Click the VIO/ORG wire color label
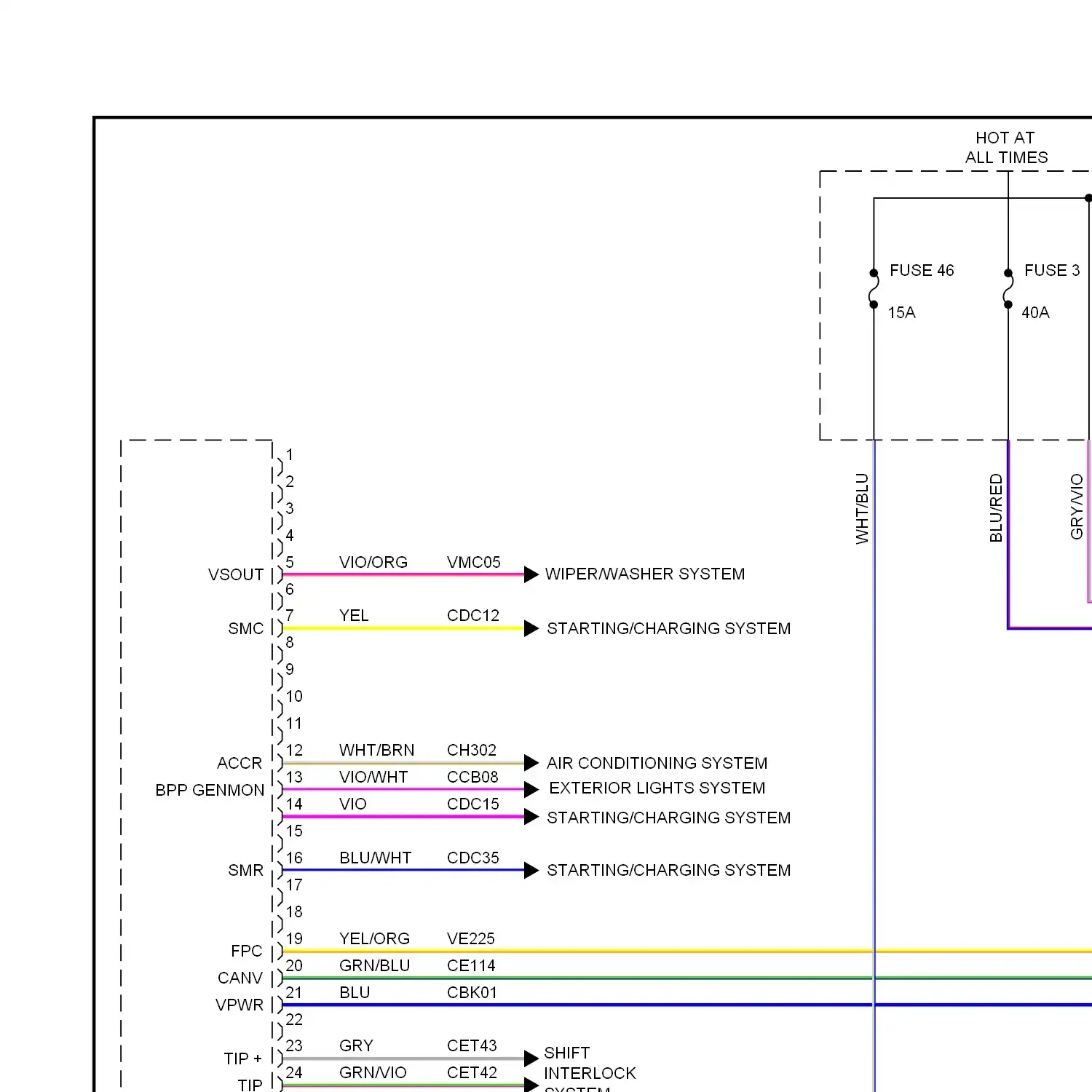The height and width of the screenshot is (1092, 1092). click(x=373, y=562)
